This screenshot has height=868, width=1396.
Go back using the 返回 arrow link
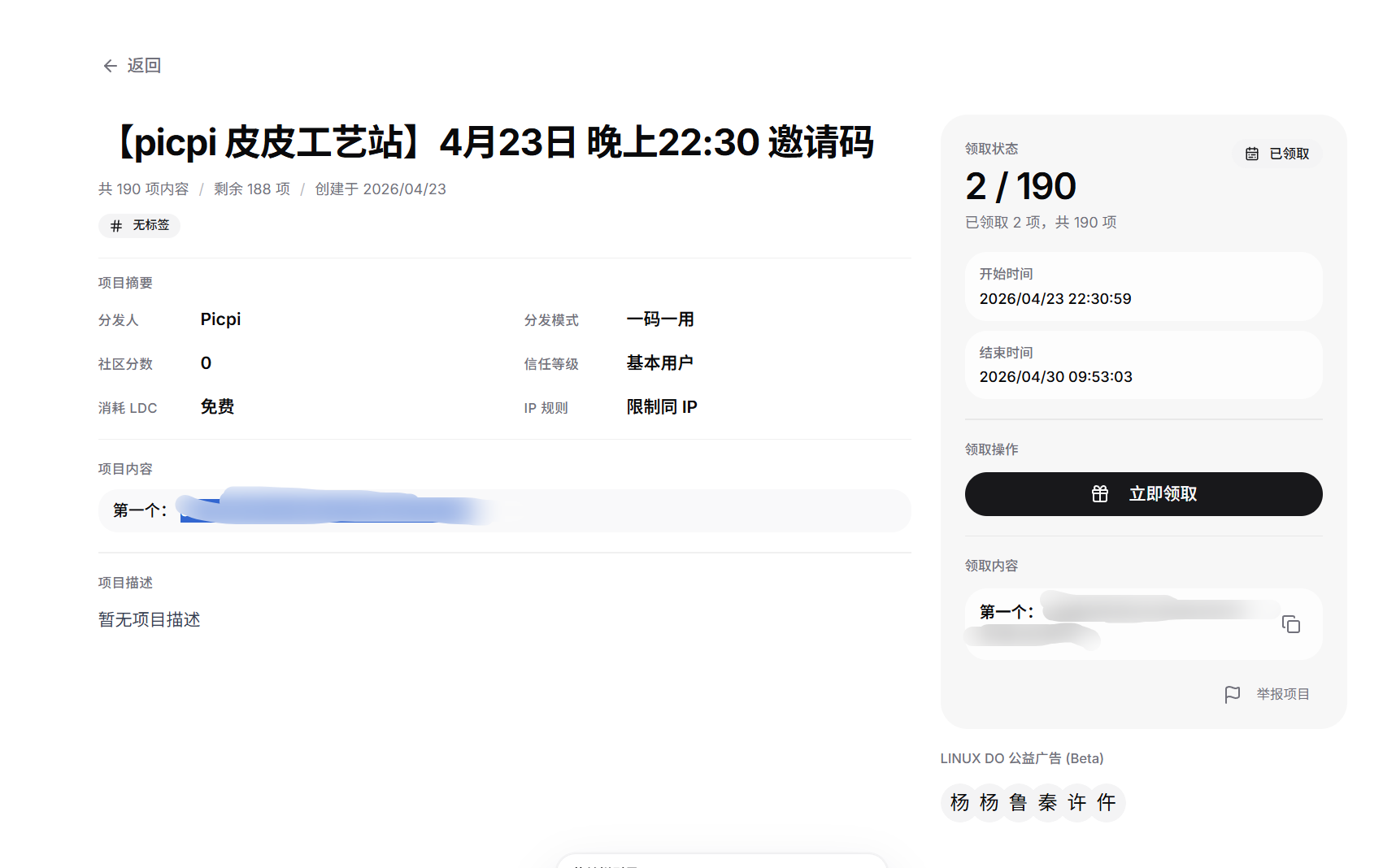coord(132,66)
